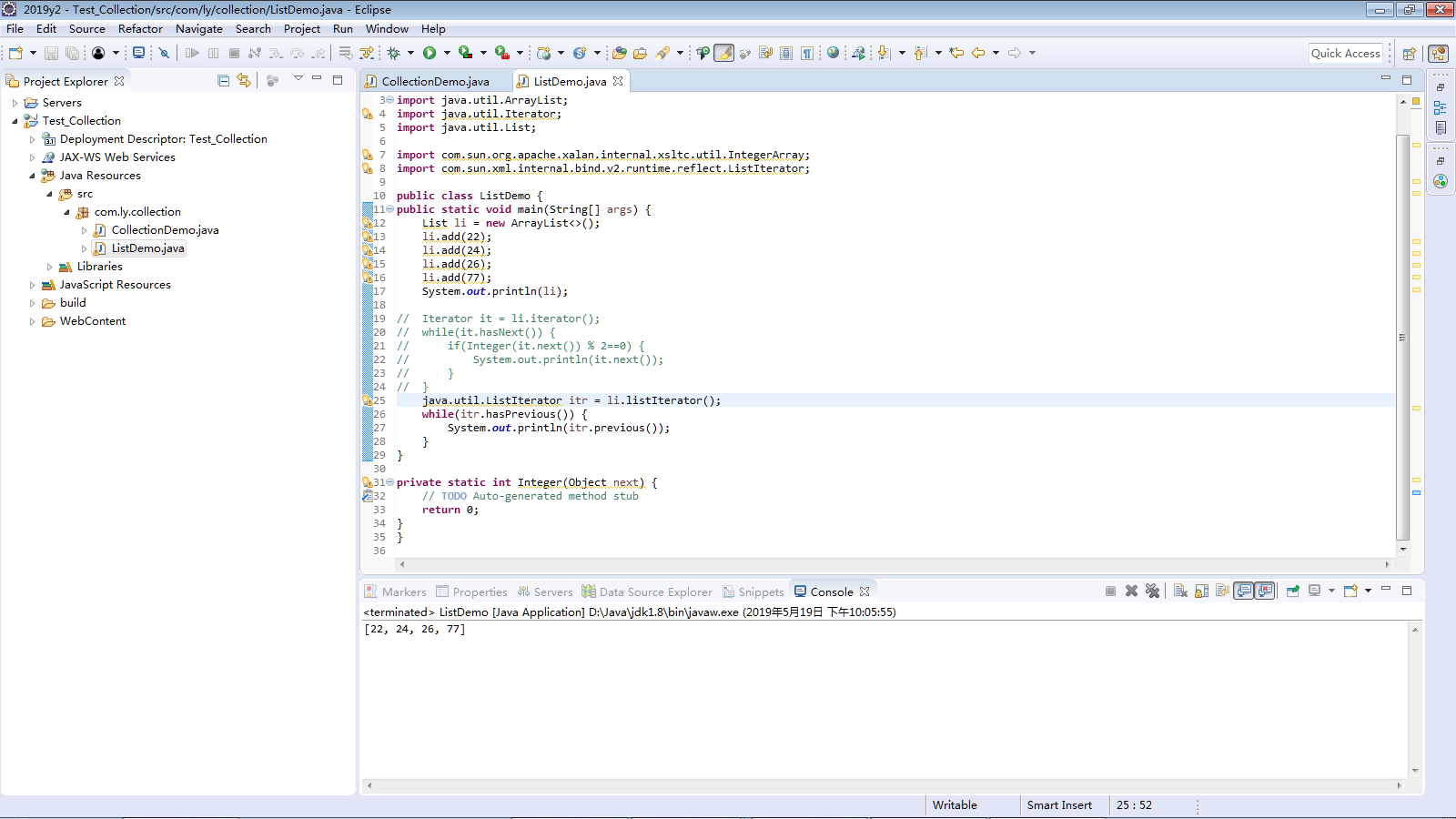
Task: Collapse the main method fold marker
Action: coord(389,209)
